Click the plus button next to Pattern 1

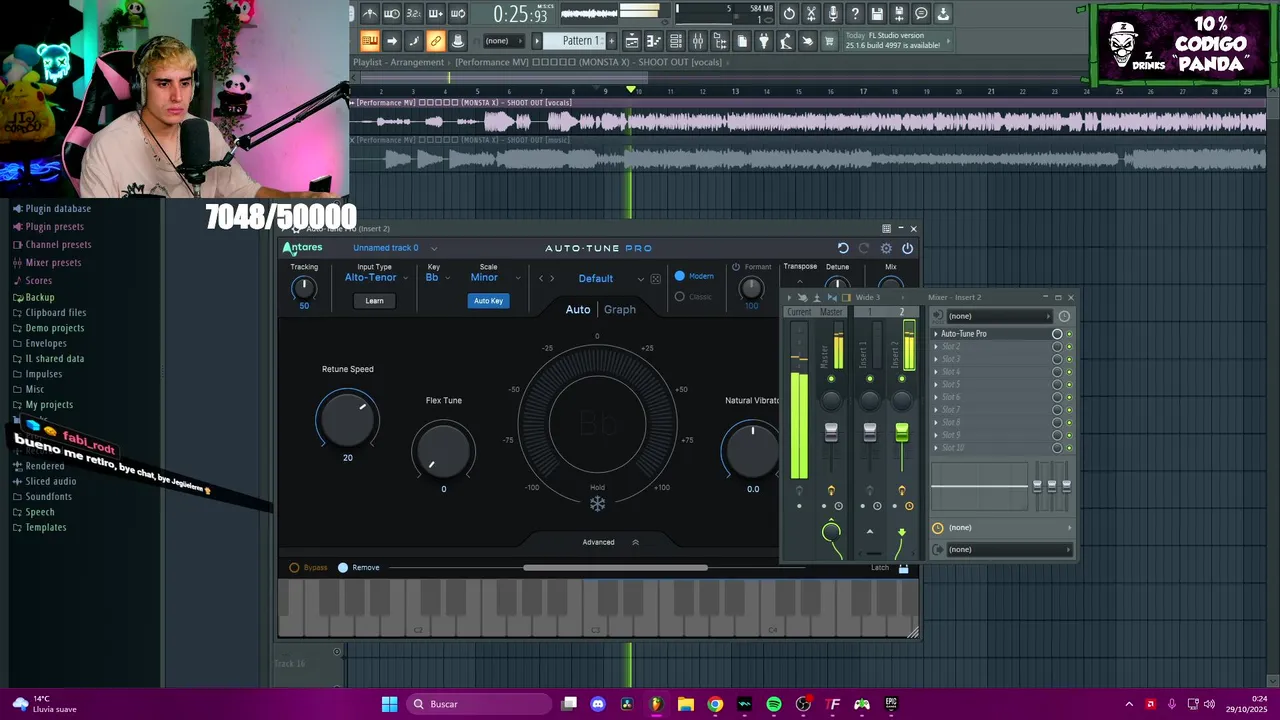[x=611, y=41]
